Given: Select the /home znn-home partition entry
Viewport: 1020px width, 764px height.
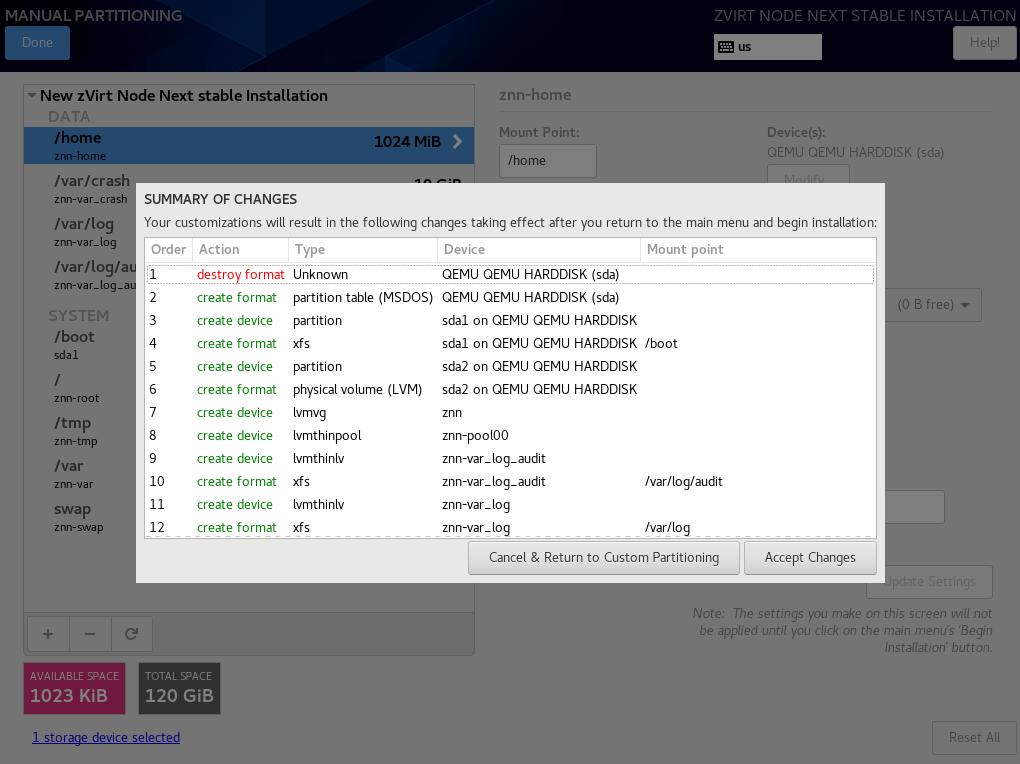Looking at the screenshot, I should click(x=249, y=146).
